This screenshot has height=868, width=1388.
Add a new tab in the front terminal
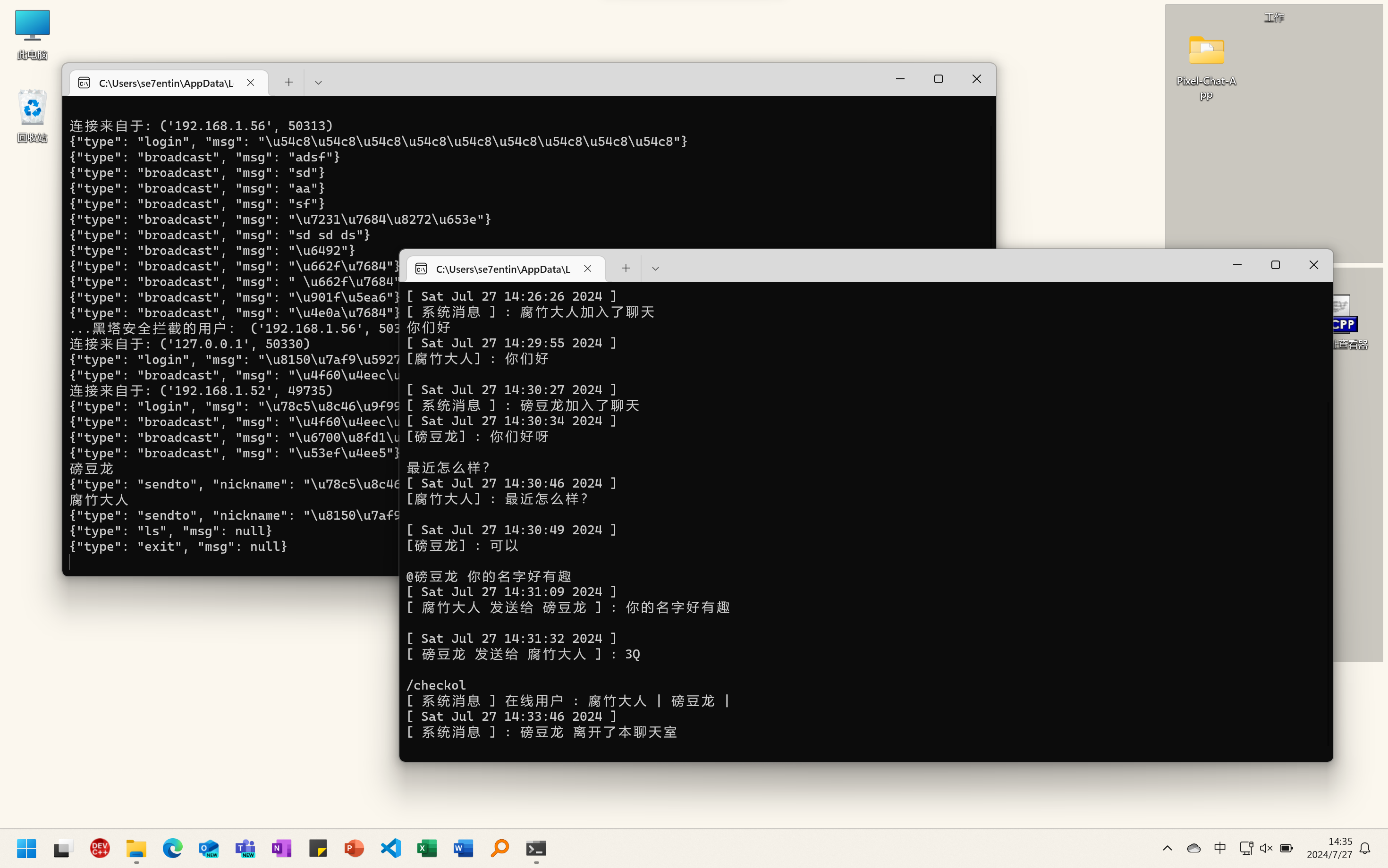pyautogui.click(x=626, y=269)
